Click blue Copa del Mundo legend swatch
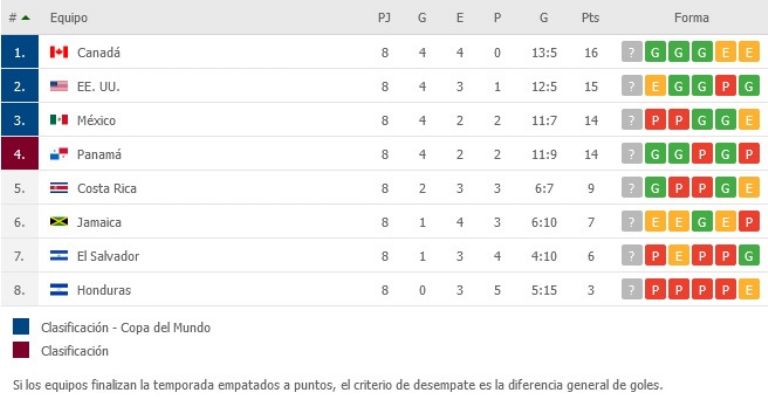The height and width of the screenshot is (399, 768). 21,327
